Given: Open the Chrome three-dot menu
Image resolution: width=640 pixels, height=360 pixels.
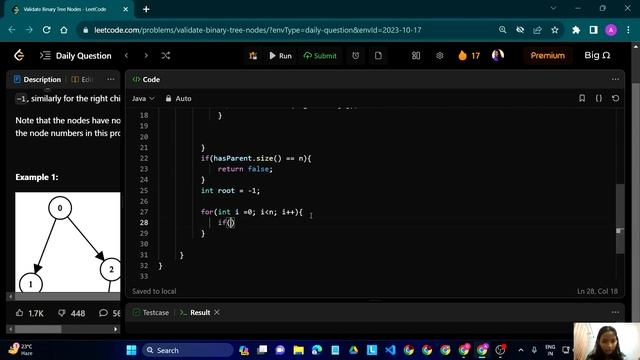Looking at the screenshot, I should [x=628, y=30].
